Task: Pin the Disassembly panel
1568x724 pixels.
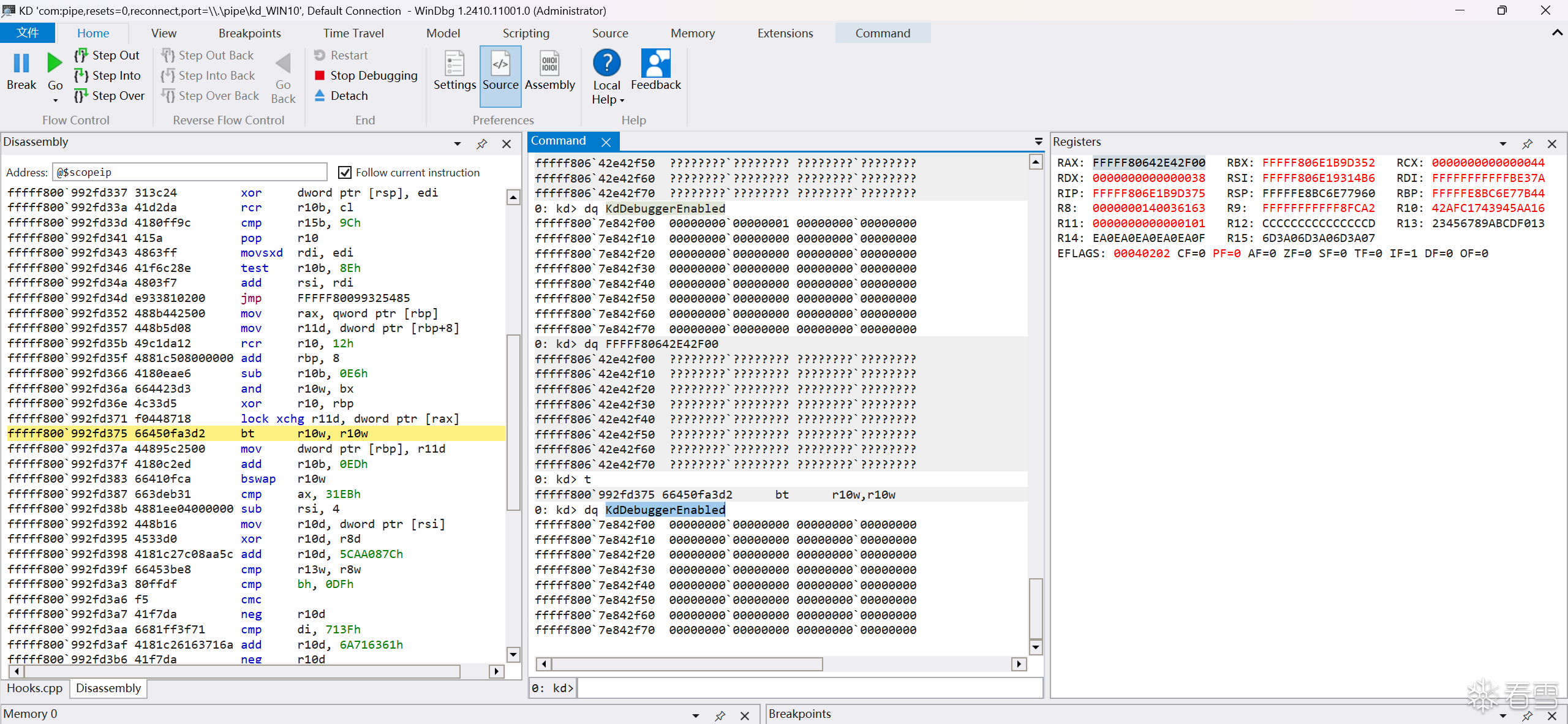Action: pos(482,144)
